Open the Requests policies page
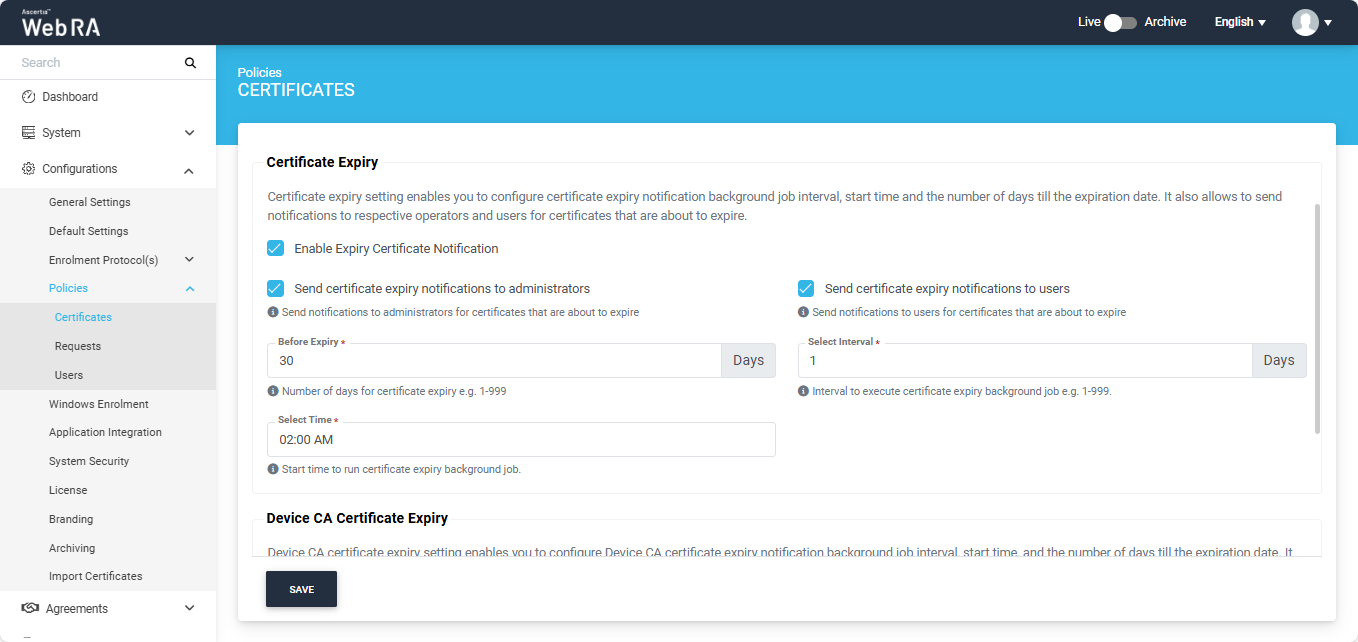This screenshot has width=1358, height=642. (x=78, y=346)
